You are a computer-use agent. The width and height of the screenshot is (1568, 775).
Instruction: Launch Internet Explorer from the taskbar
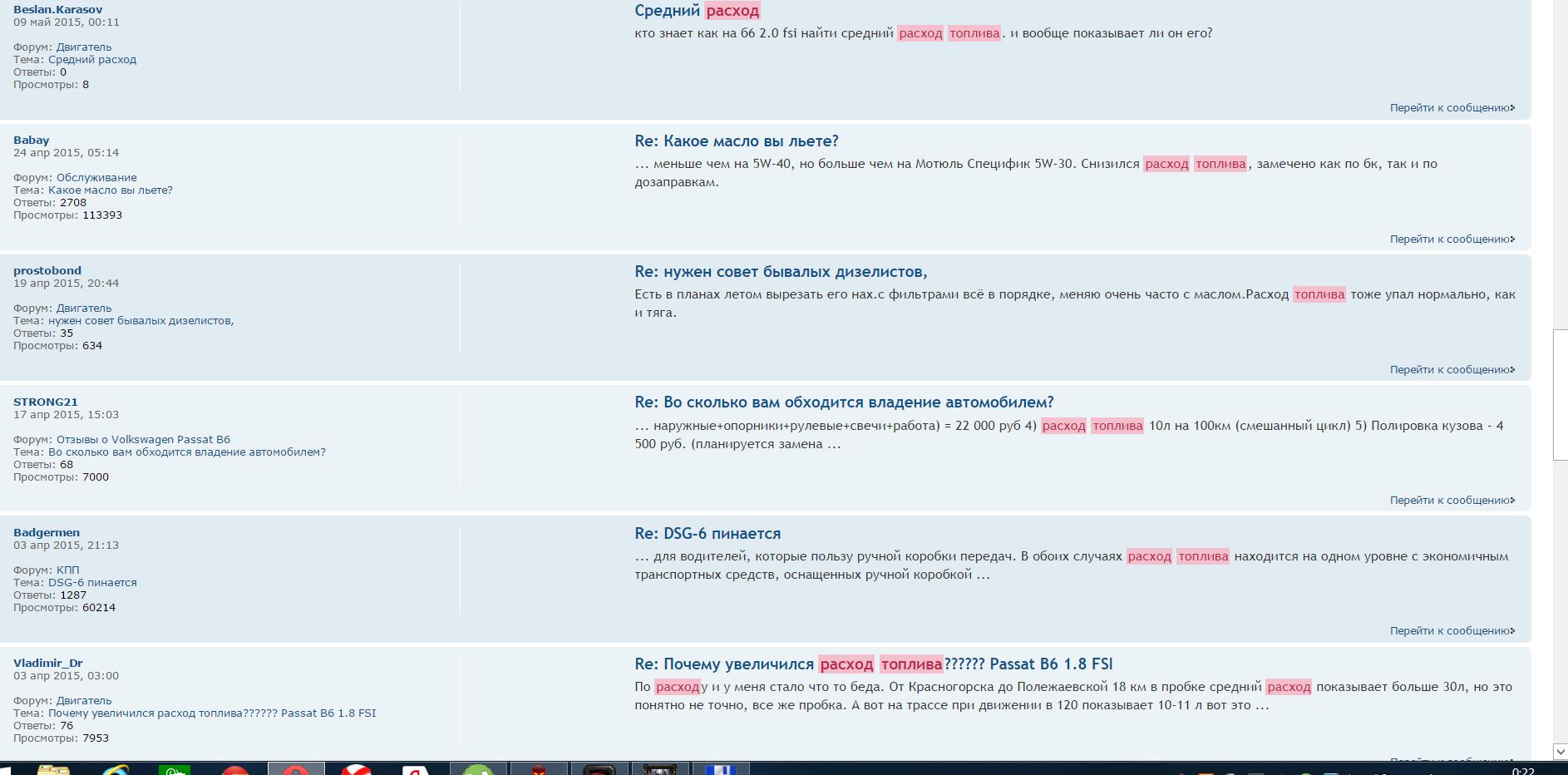[x=115, y=769]
